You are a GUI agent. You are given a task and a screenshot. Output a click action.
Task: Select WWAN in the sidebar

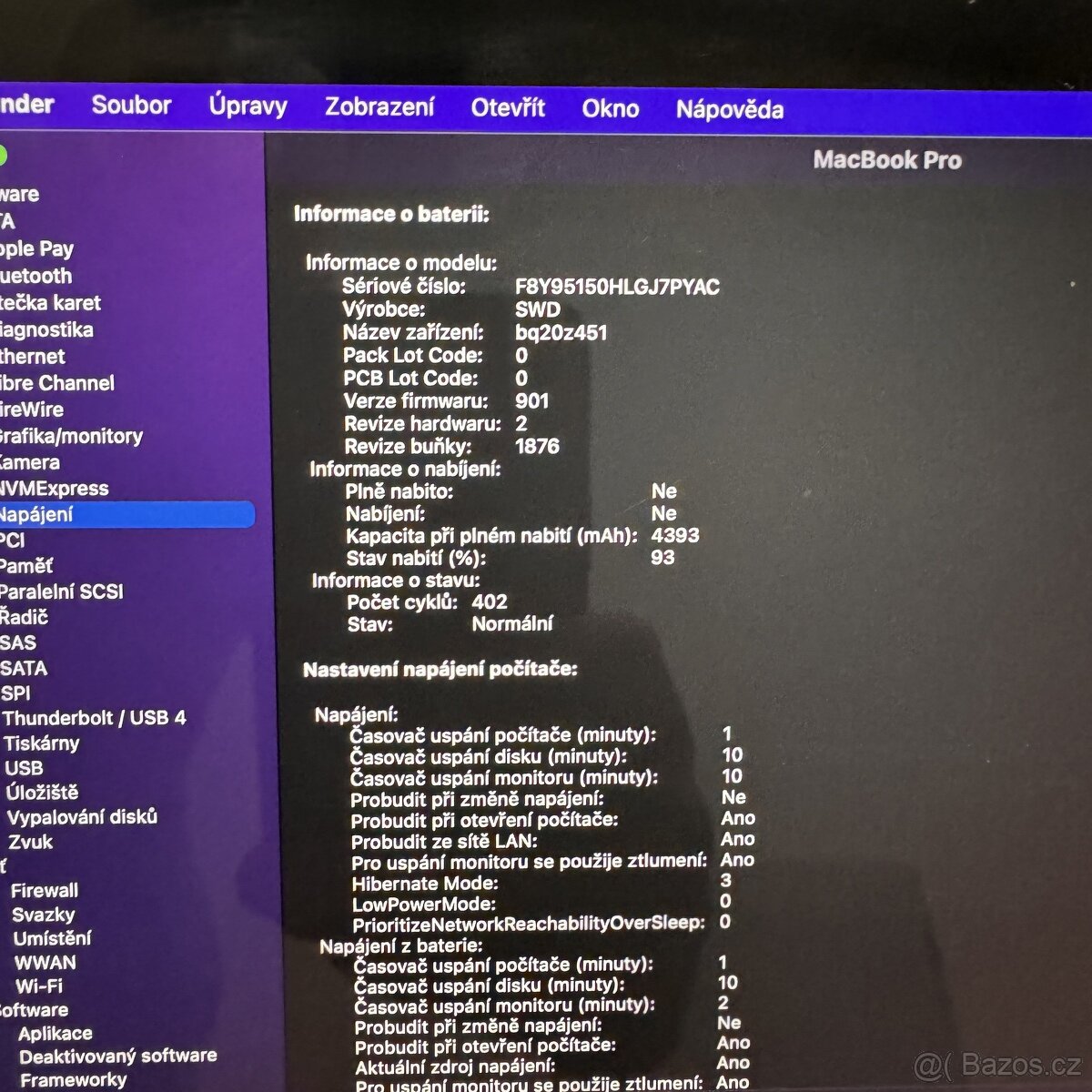pyautogui.click(x=45, y=962)
